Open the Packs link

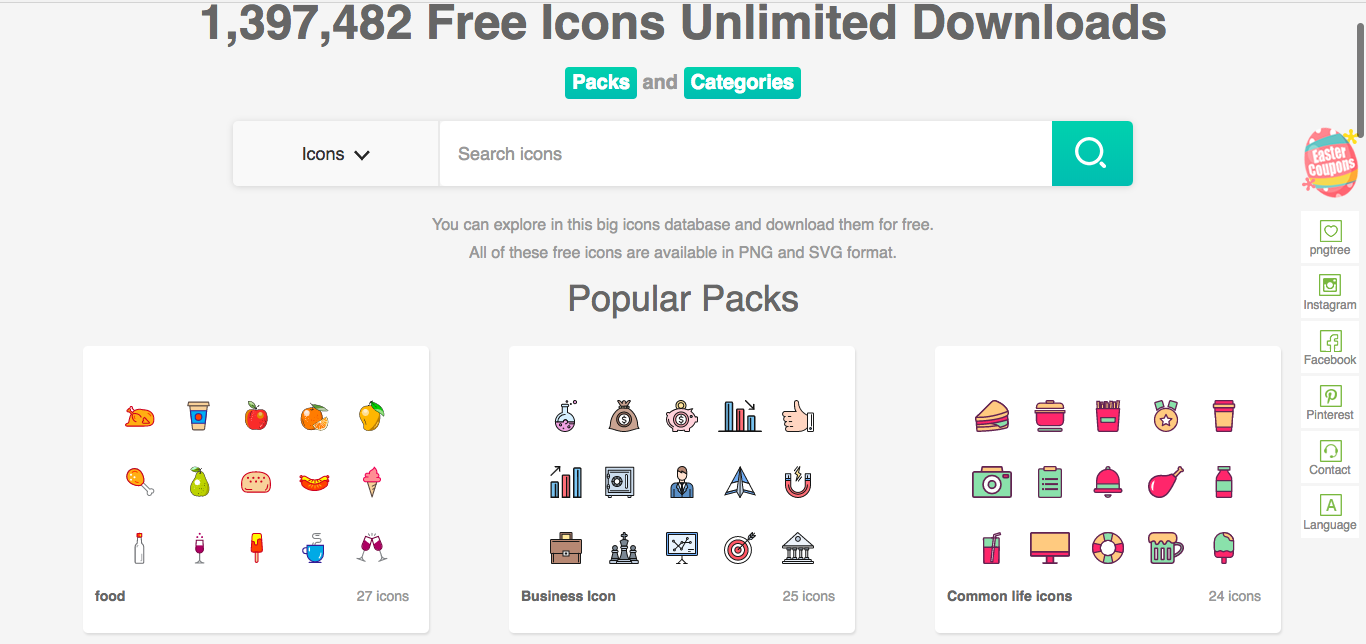601,82
